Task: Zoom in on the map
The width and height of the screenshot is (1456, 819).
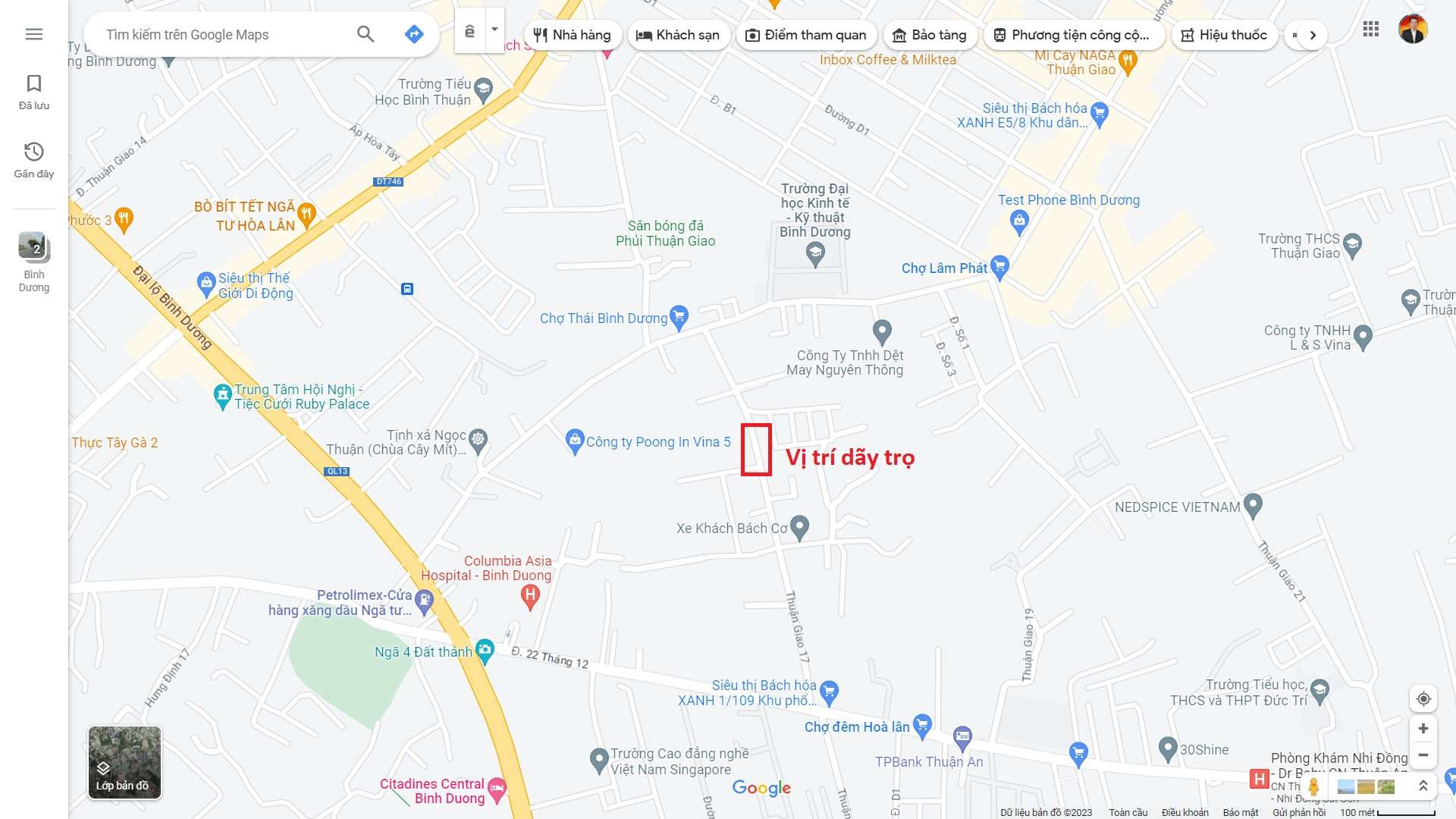Action: tap(1423, 729)
